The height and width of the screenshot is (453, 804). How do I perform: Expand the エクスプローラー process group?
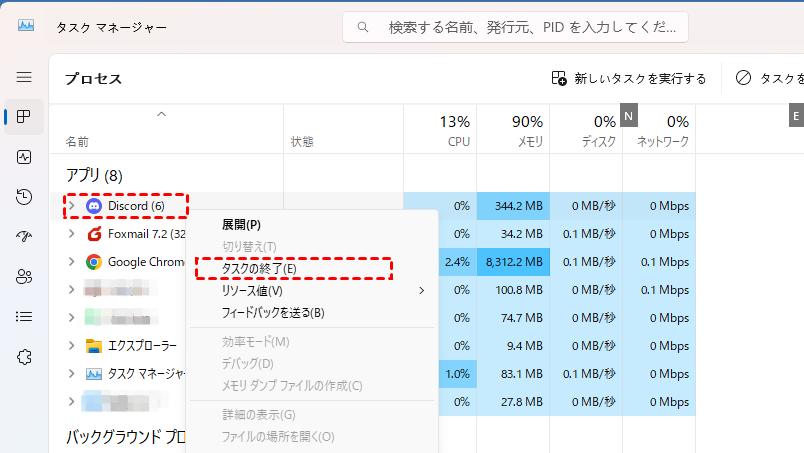pos(71,346)
